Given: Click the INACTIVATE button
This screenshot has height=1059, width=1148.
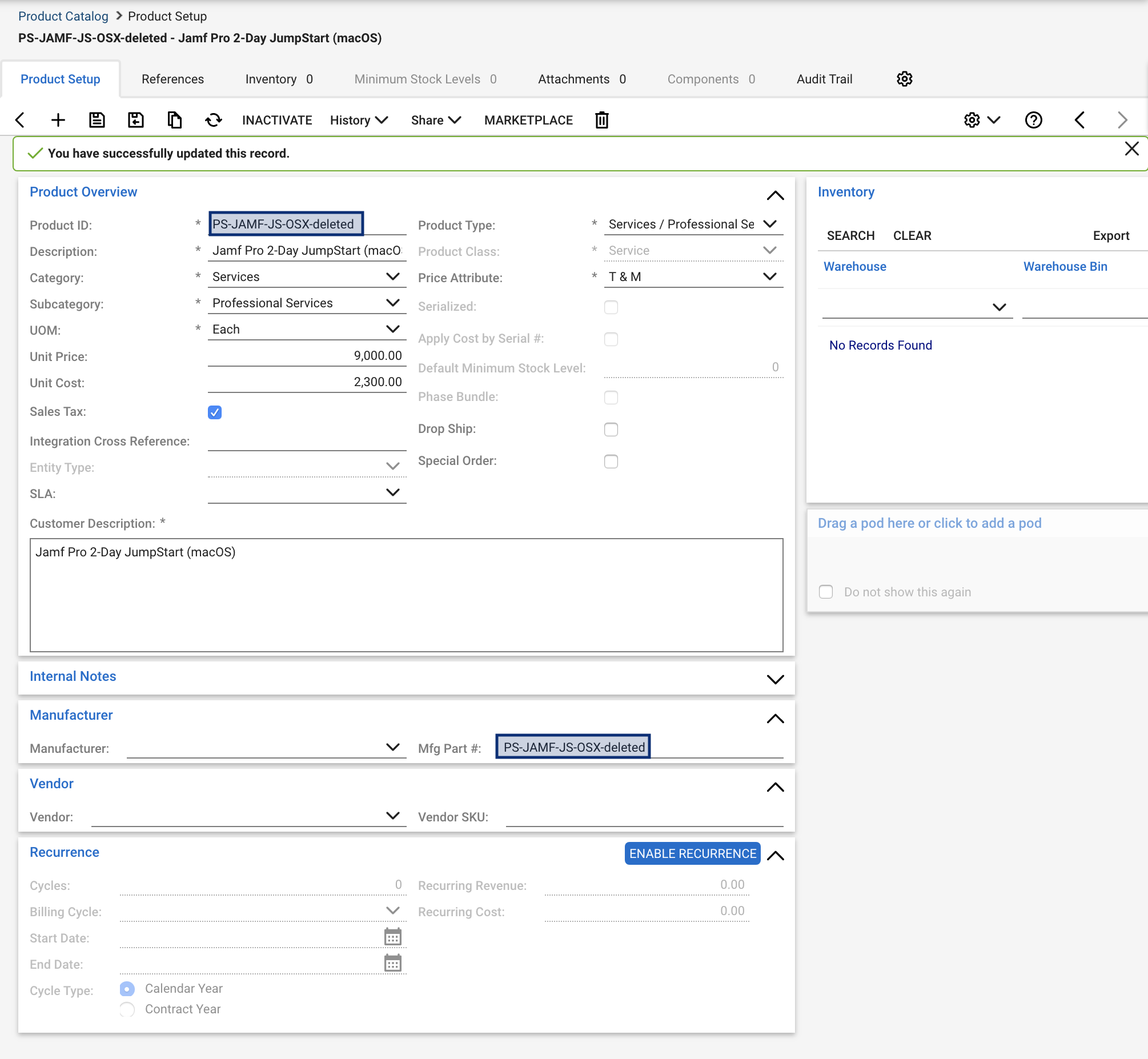Looking at the screenshot, I should tap(276, 120).
